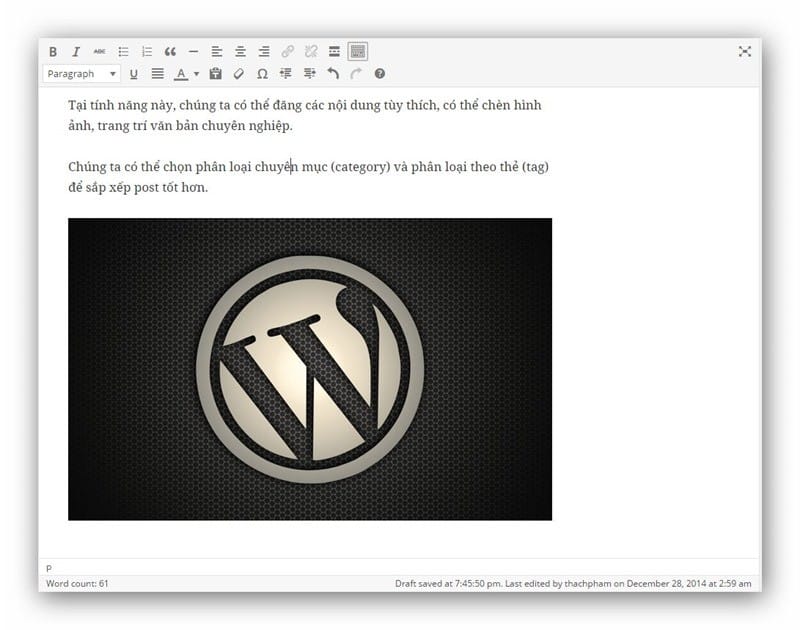This screenshot has width=800, height=630.
Task: Insert a horizontal line
Action: 193,52
